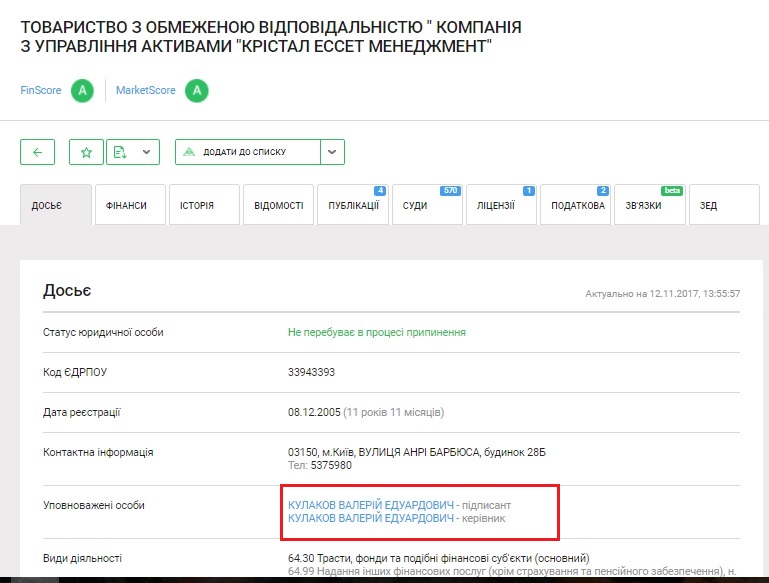
Task: Open the Додати до списку dropdown chevron
Action: click(x=332, y=152)
